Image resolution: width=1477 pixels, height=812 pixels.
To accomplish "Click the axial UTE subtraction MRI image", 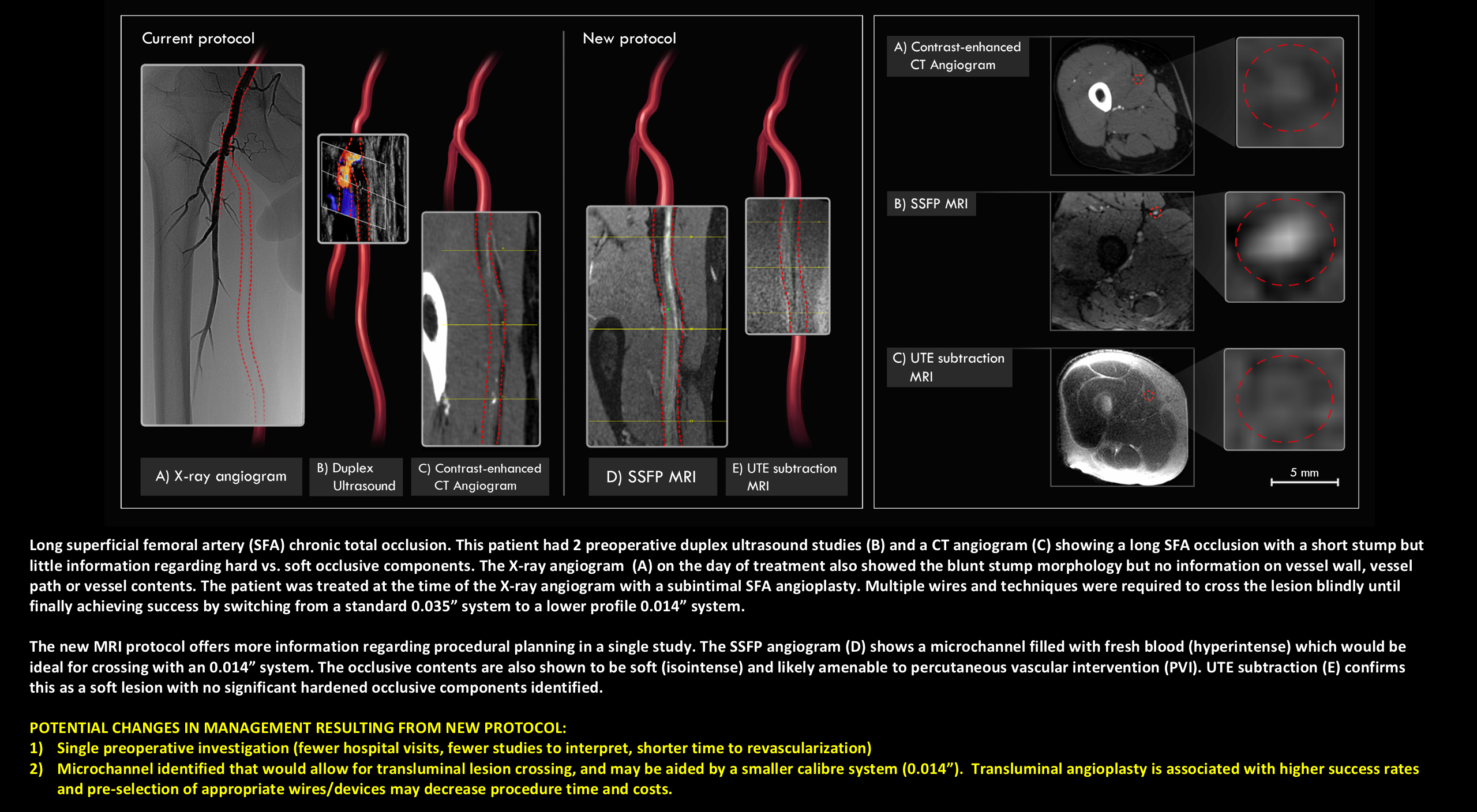I will pyautogui.click(x=1122, y=417).
